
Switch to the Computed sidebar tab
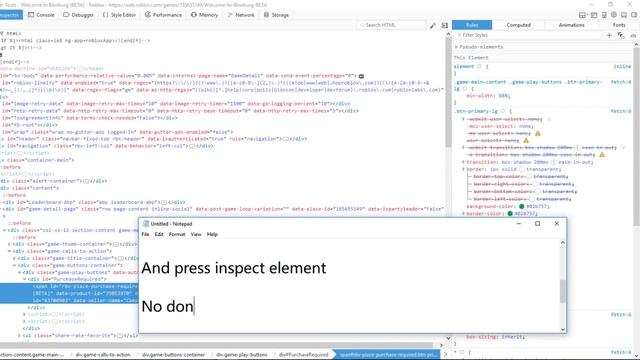point(518,25)
